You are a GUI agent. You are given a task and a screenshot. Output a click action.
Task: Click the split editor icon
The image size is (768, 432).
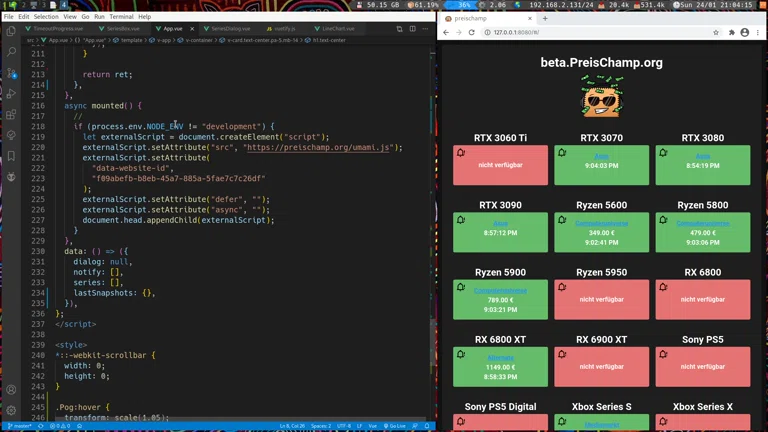point(412,29)
